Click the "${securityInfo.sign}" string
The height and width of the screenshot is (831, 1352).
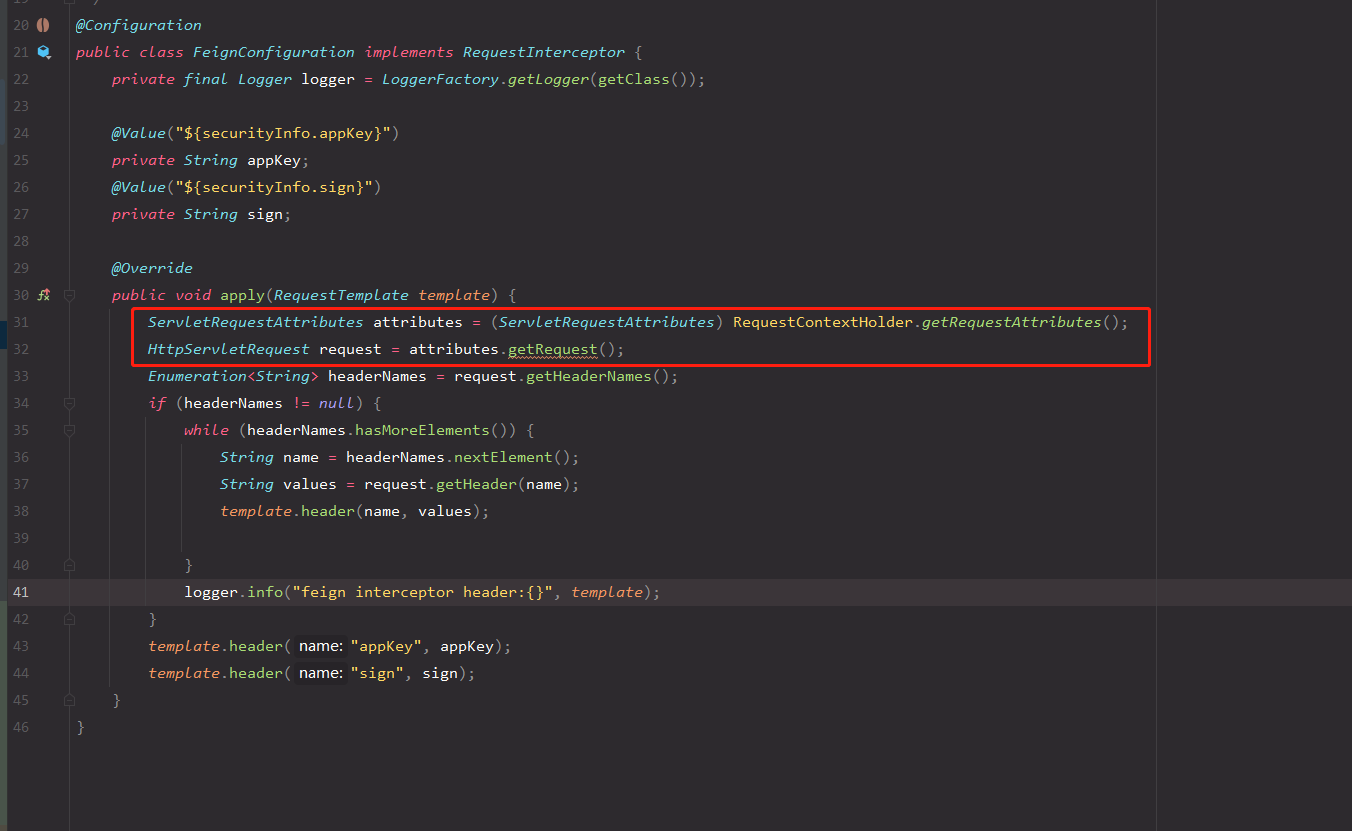point(273,187)
